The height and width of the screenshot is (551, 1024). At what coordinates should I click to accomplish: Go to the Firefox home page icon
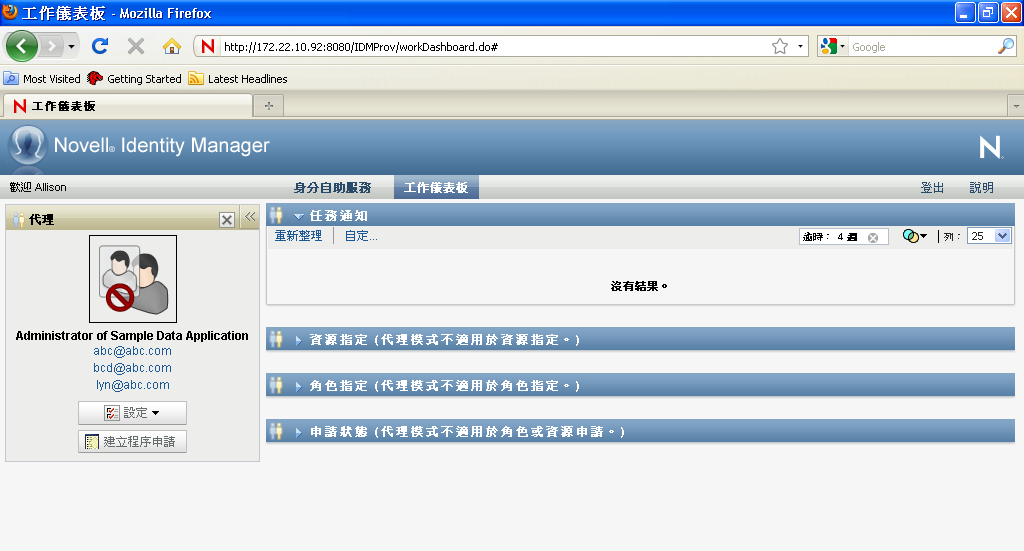(172, 46)
